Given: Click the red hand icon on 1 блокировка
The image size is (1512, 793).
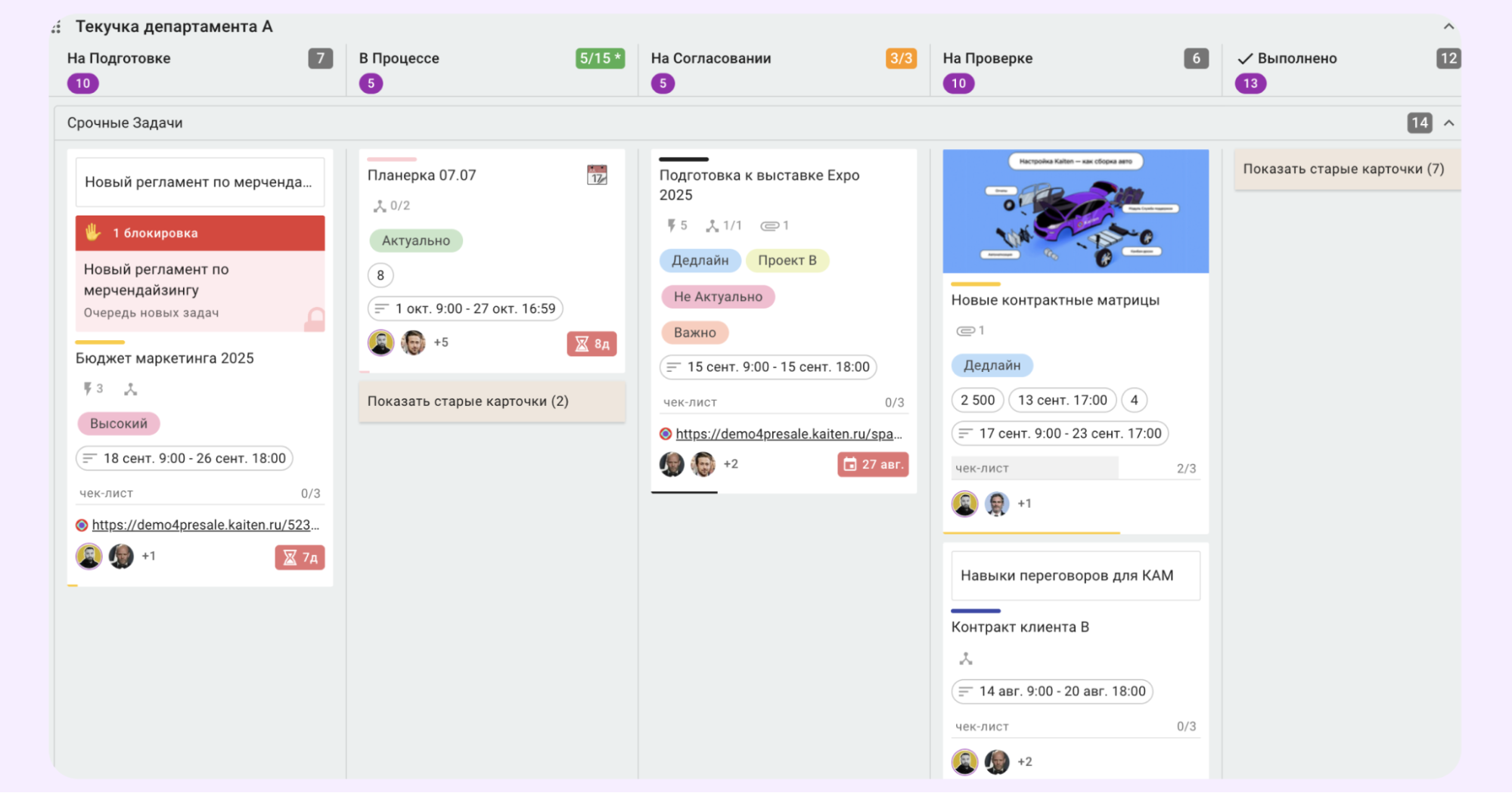Looking at the screenshot, I should point(93,233).
